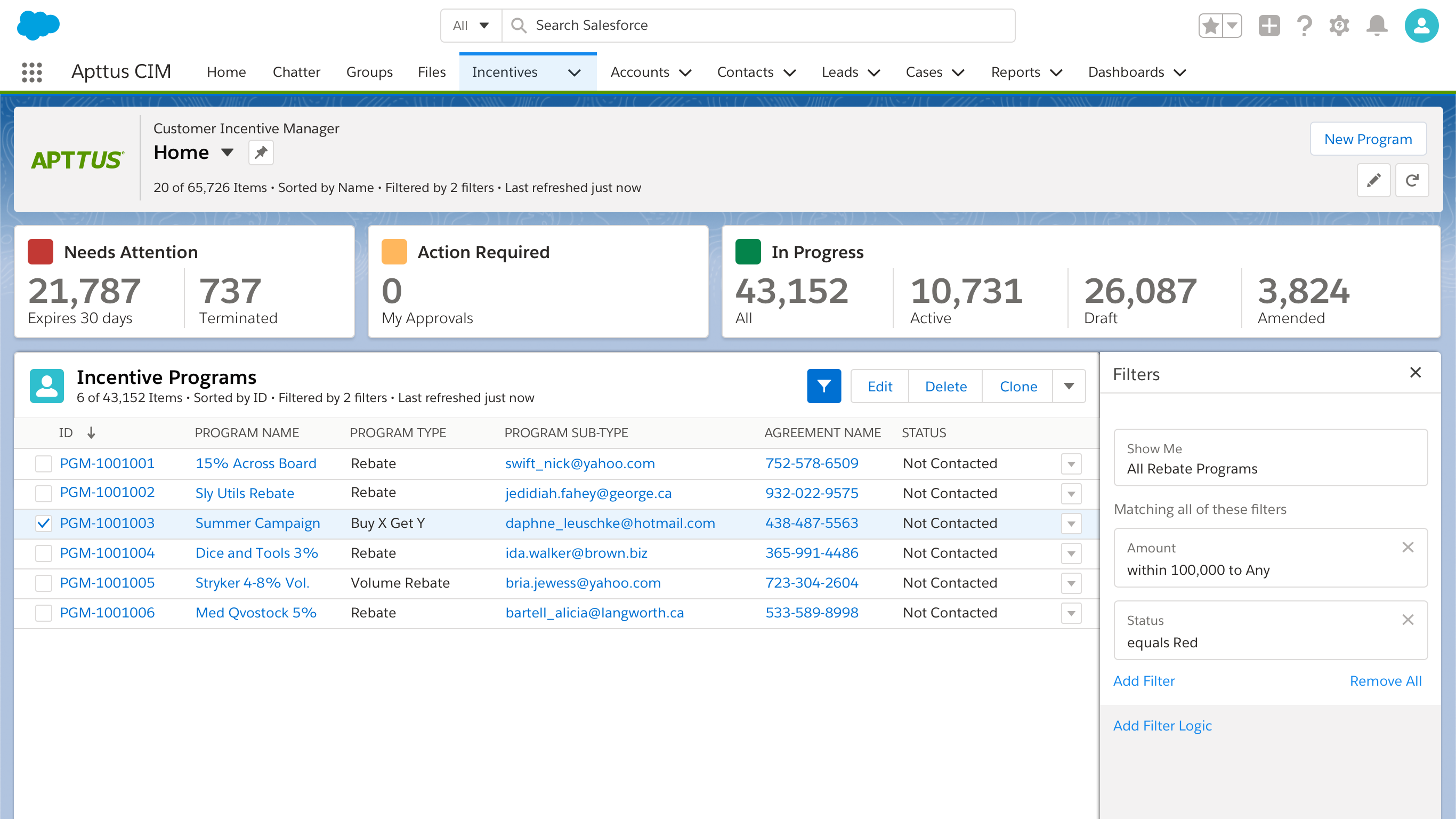The height and width of the screenshot is (819, 1456).
Task: Refresh the list with the refresh icon
Action: click(1412, 180)
